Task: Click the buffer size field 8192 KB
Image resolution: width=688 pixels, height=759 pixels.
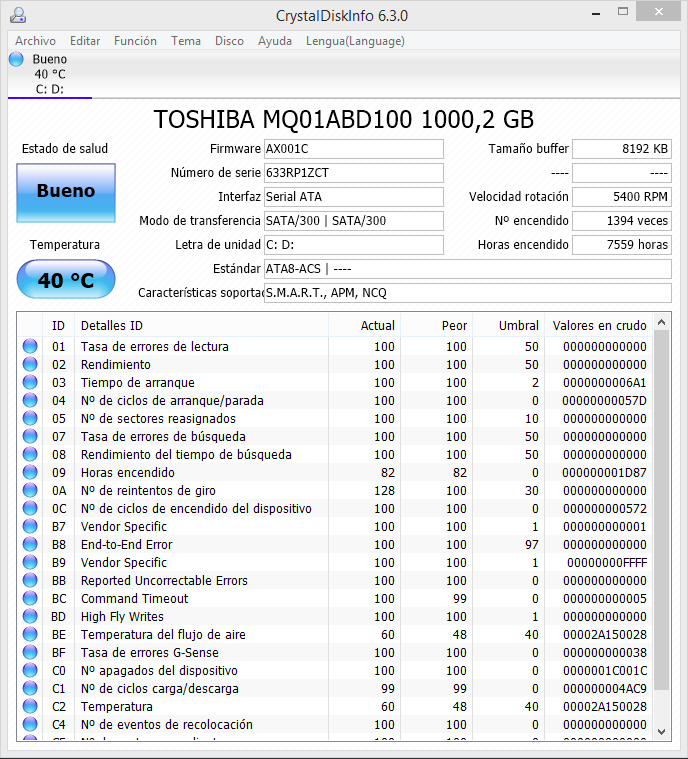Action: point(622,149)
